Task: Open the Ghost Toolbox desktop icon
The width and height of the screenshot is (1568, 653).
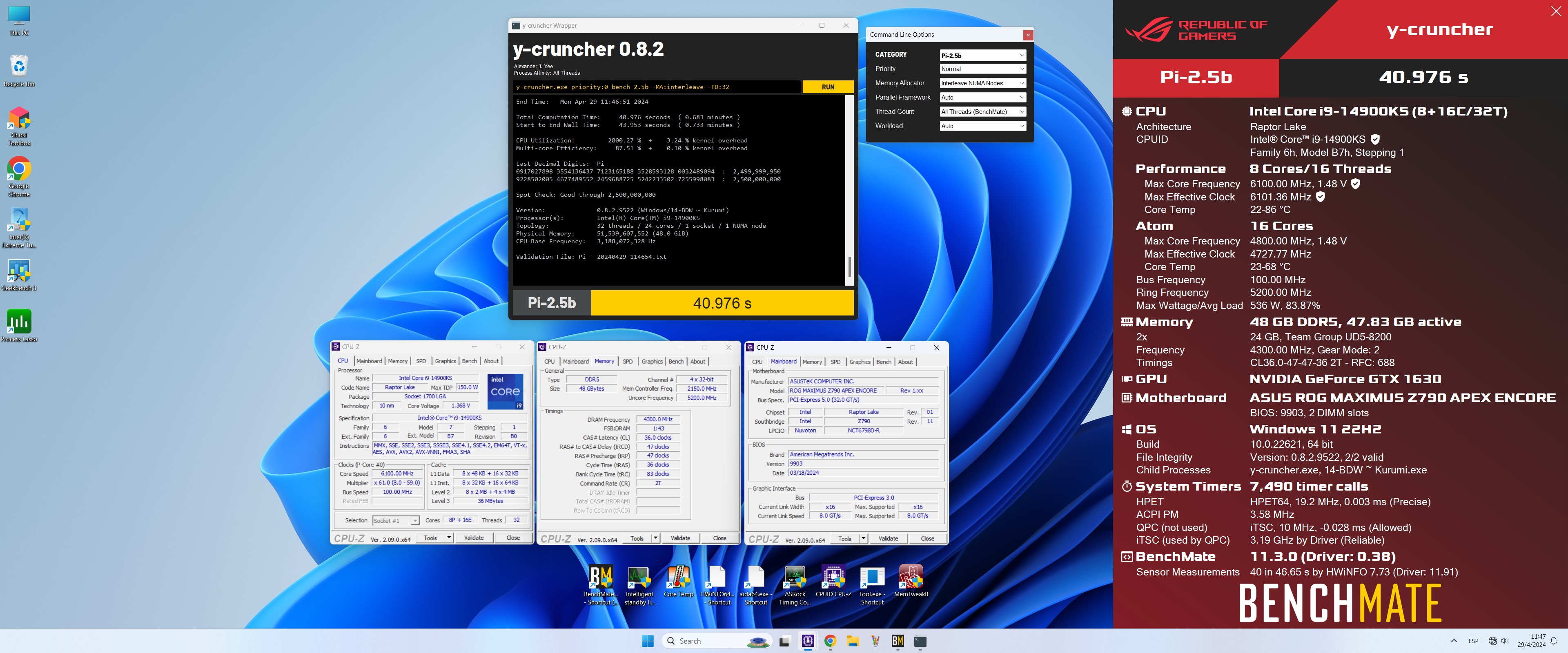Action: 19,127
